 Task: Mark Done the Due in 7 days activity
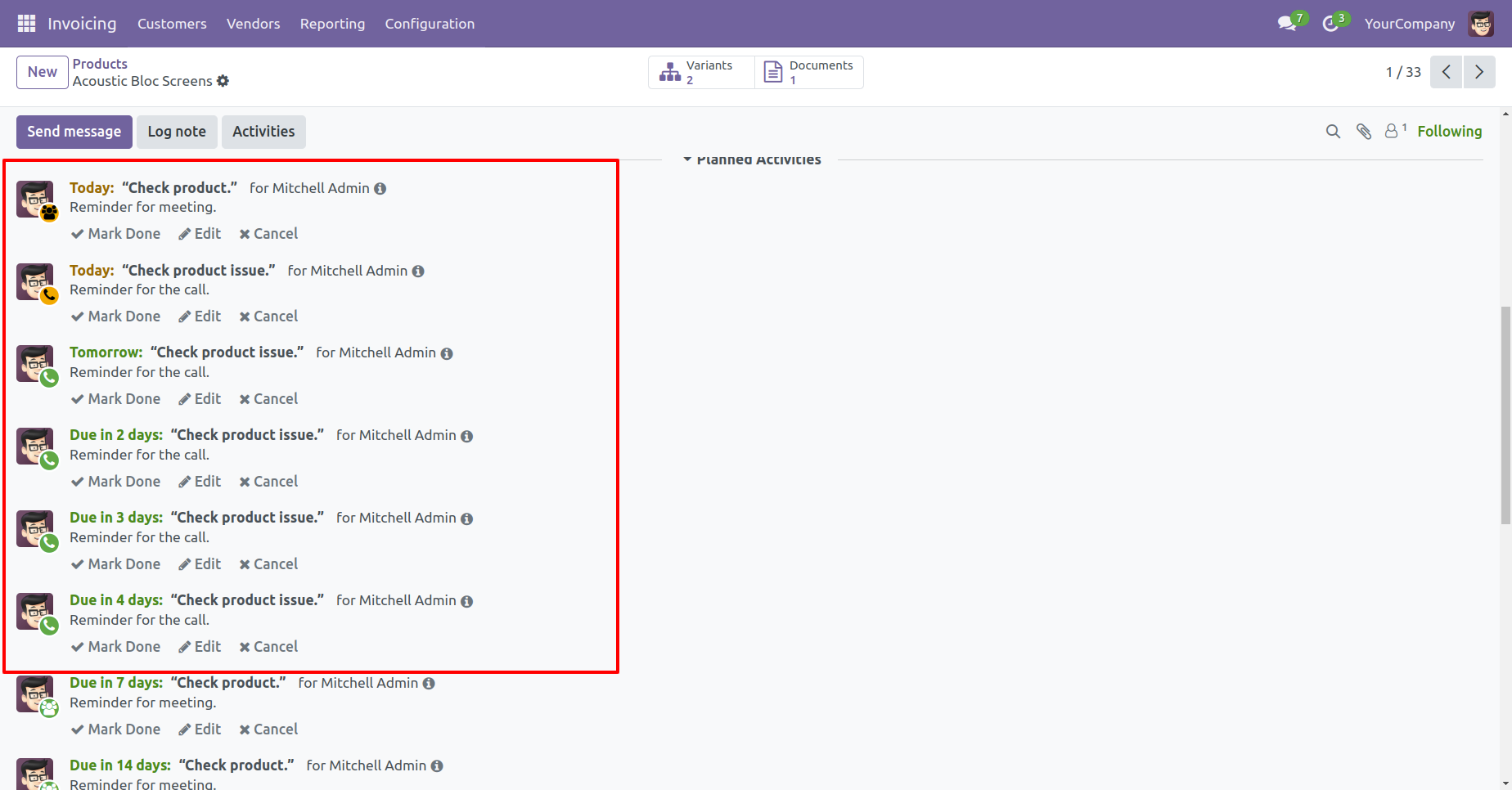click(x=115, y=729)
